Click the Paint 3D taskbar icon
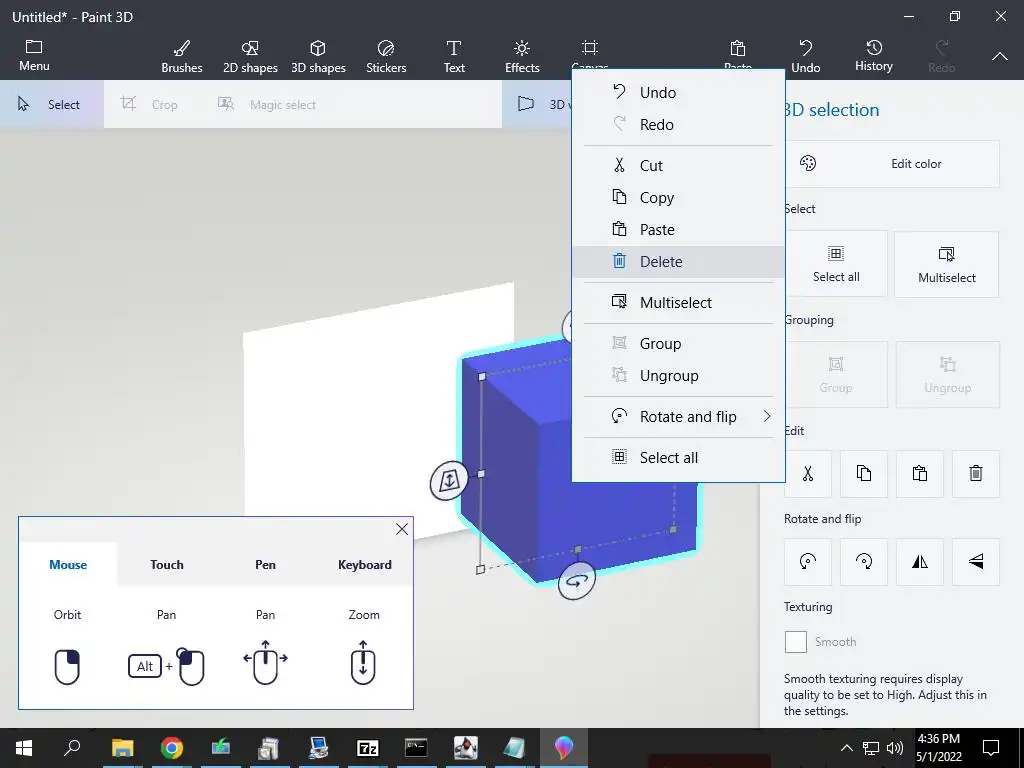The width and height of the screenshot is (1024, 768). pyautogui.click(x=564, y=748)
